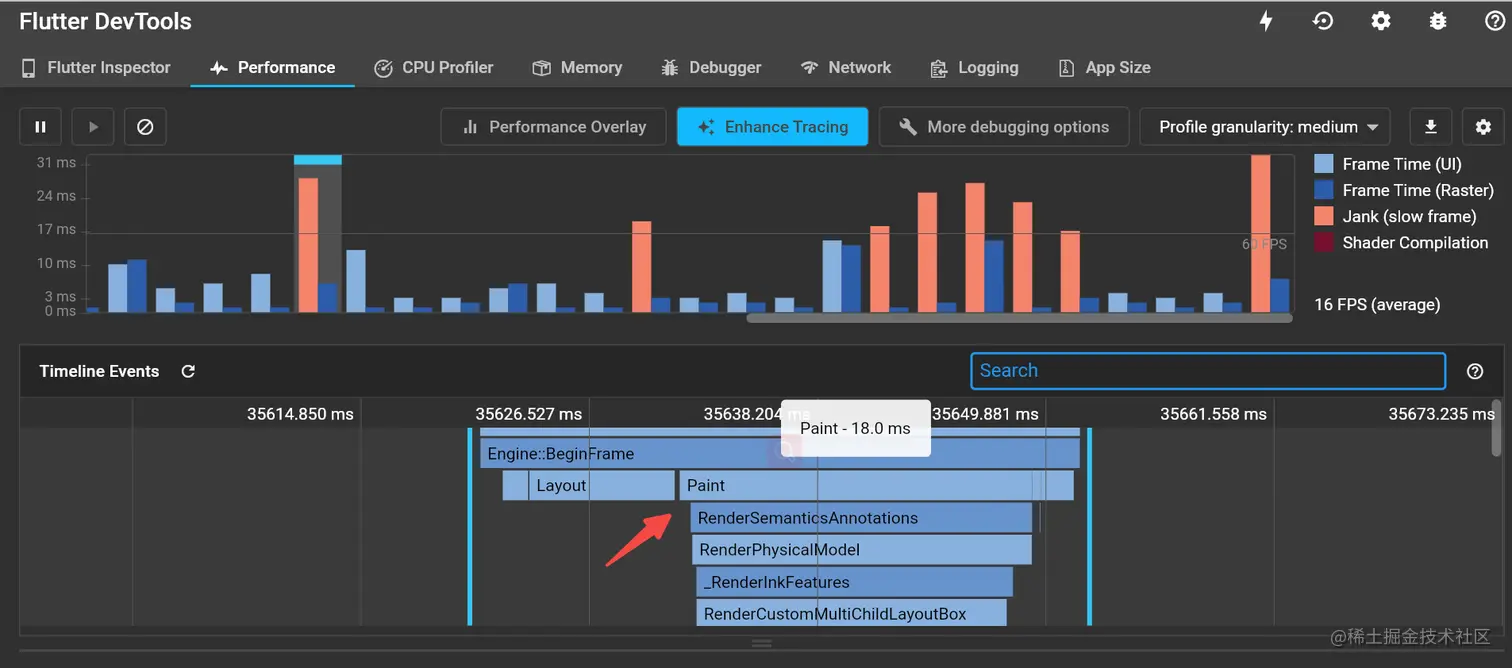The image size is (1512, 668).
Task: Export performance data download icon
Action: coord(1431,127)
